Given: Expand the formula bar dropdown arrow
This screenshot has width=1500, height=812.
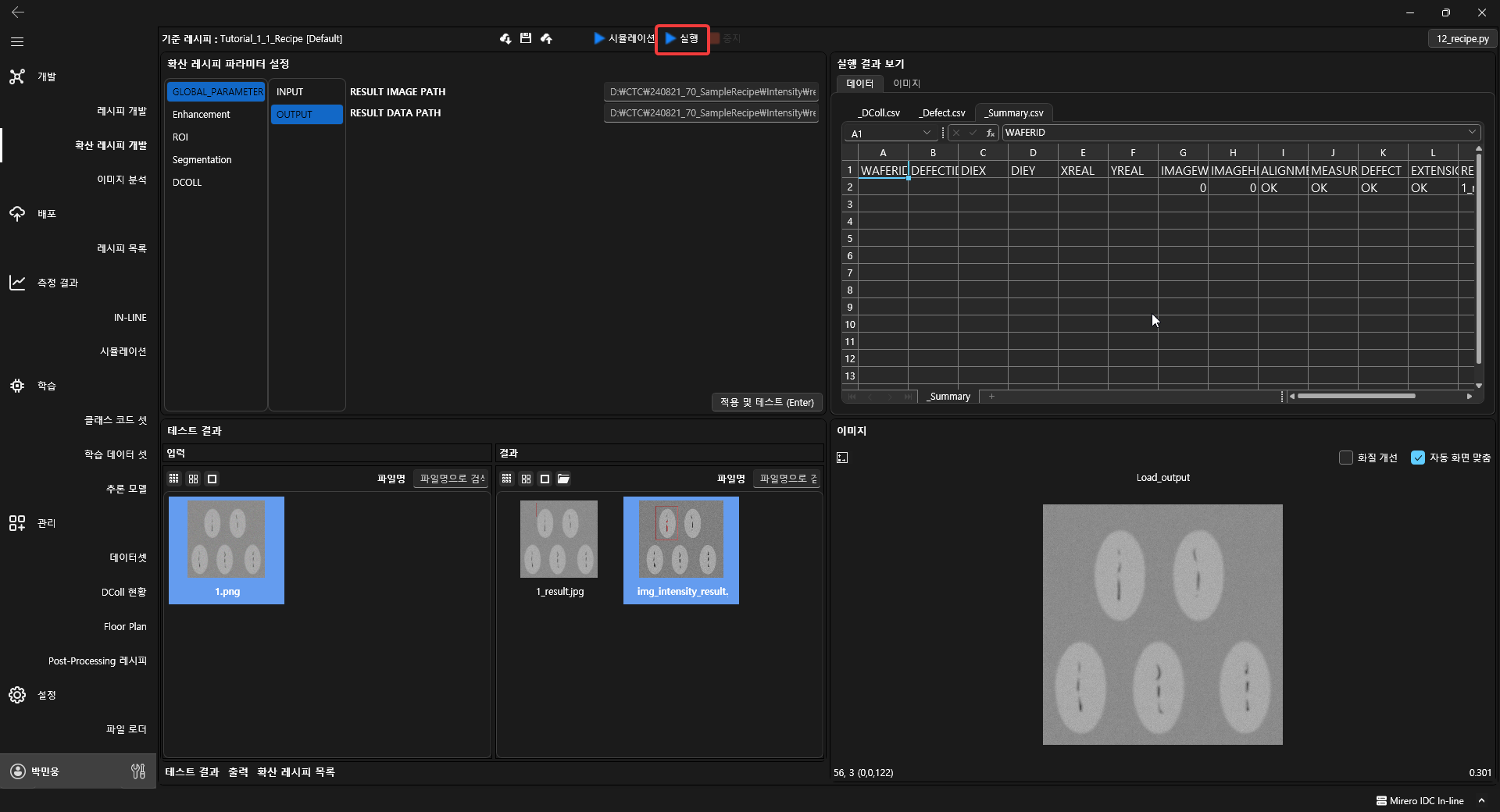Looking at the screenshot, I should (1472, 132).
